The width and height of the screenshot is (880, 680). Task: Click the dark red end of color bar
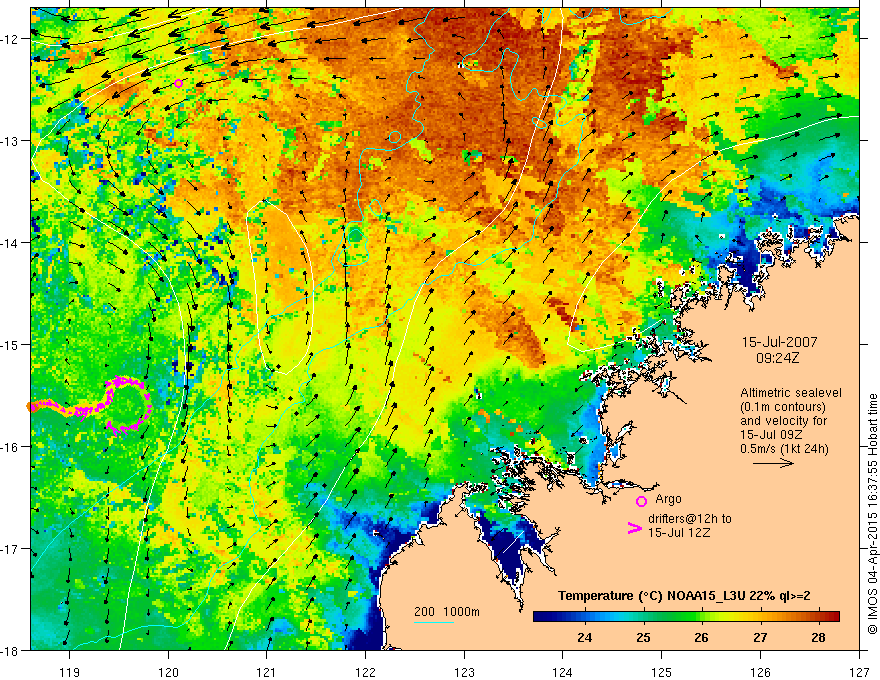[x=833, y=616]
